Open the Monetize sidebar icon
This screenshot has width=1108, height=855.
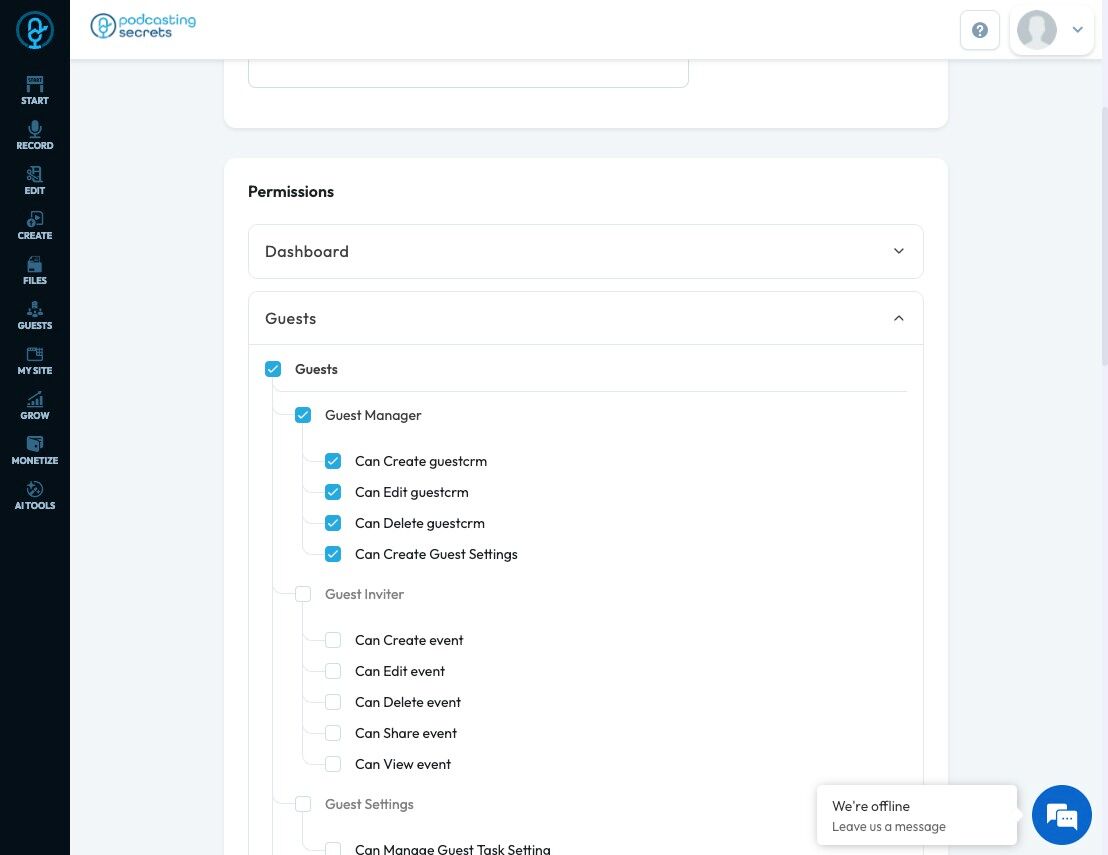coord(35,450)
